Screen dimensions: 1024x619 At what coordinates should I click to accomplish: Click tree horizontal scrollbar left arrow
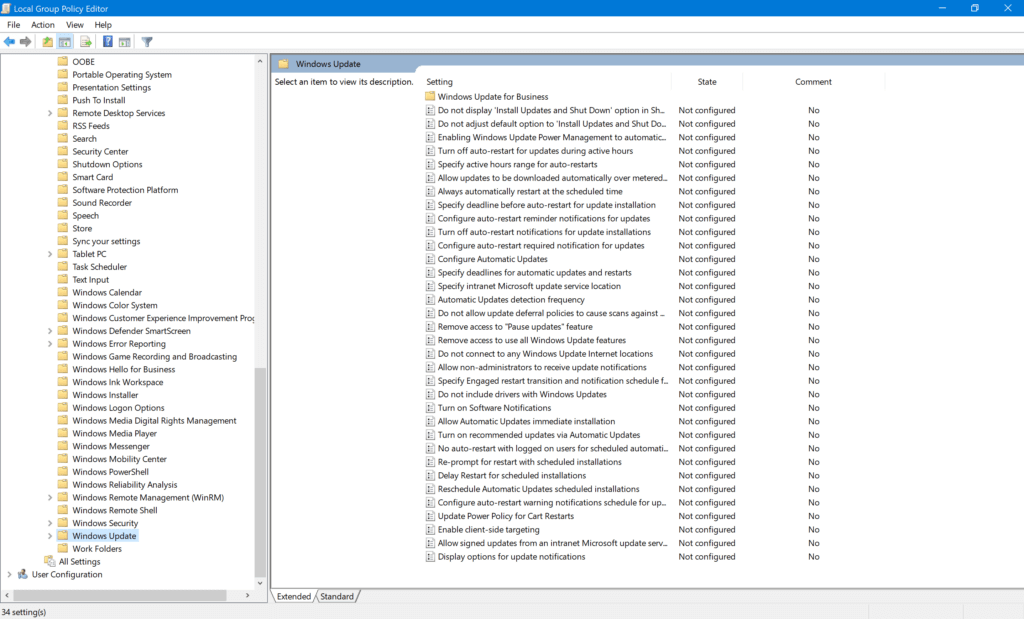pos(7,595)
